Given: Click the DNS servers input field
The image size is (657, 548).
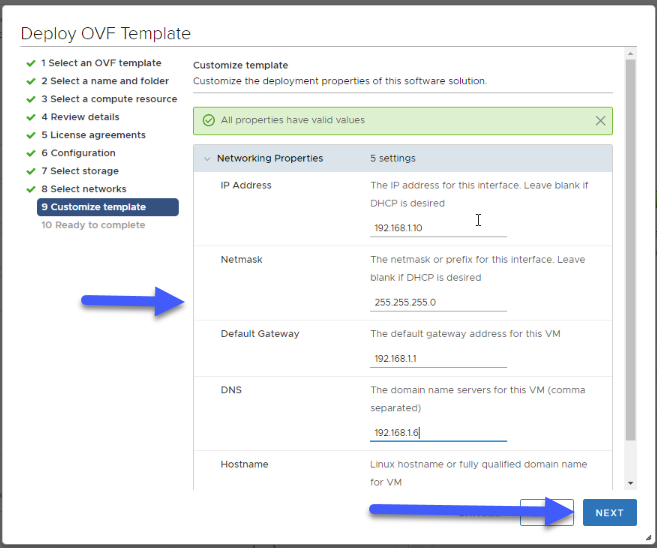Looking at the screenshot, I should point(438,433).
